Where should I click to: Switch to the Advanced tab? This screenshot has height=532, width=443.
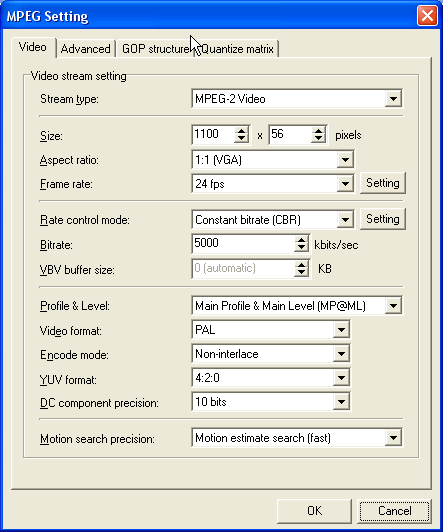pos(85,49)
